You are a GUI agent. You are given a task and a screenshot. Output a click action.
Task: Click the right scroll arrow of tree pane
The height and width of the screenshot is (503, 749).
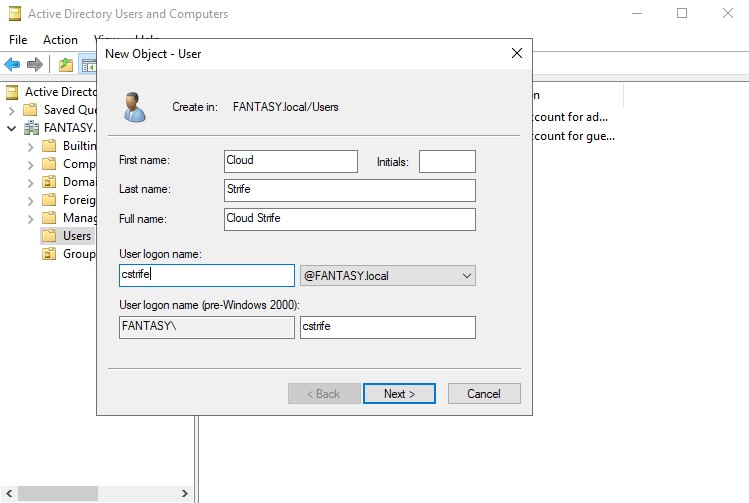[x=185, y=493]
